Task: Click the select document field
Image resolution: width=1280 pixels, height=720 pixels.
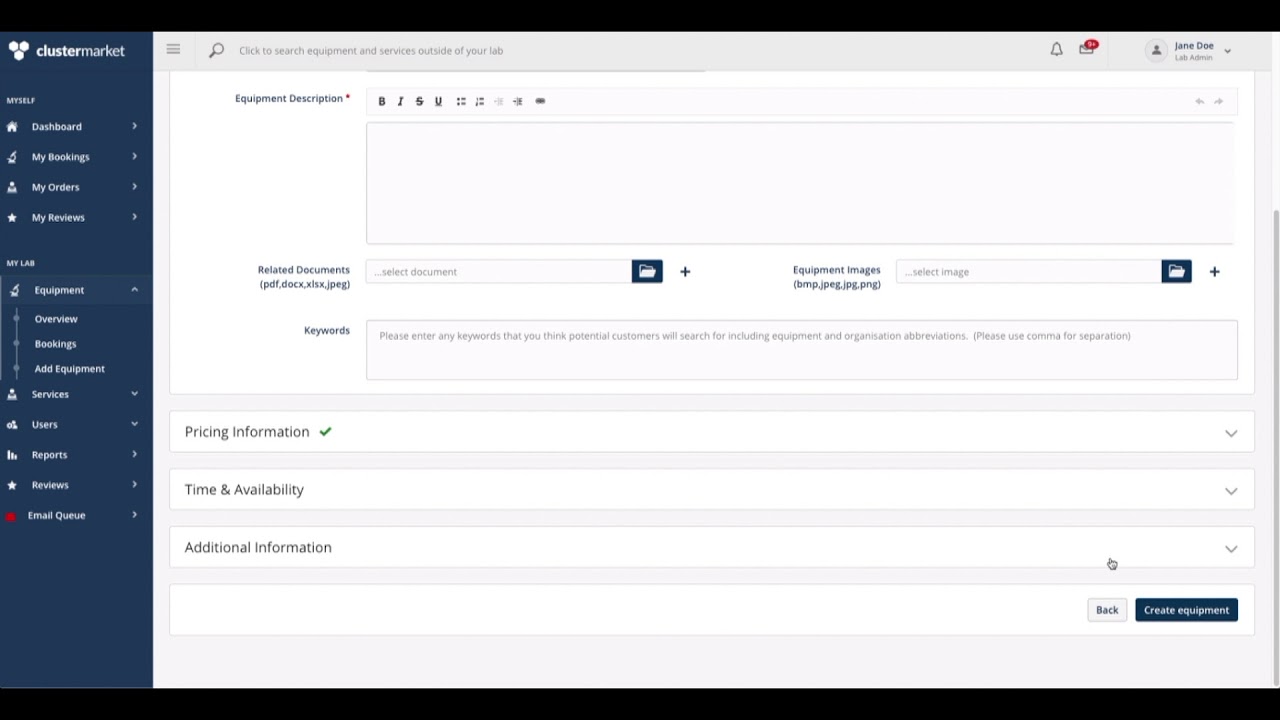Action: coord(499,272)
